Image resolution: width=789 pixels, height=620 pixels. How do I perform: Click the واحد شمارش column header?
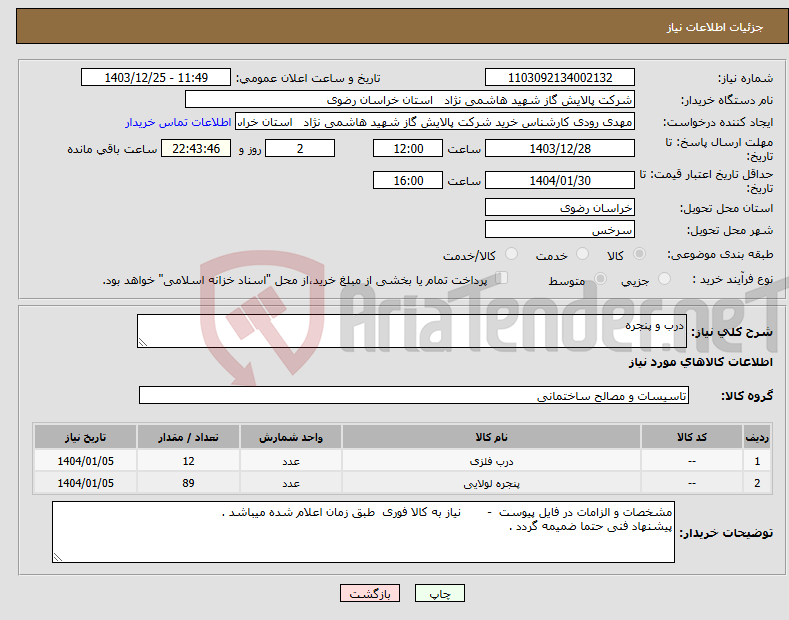[291, 437]
